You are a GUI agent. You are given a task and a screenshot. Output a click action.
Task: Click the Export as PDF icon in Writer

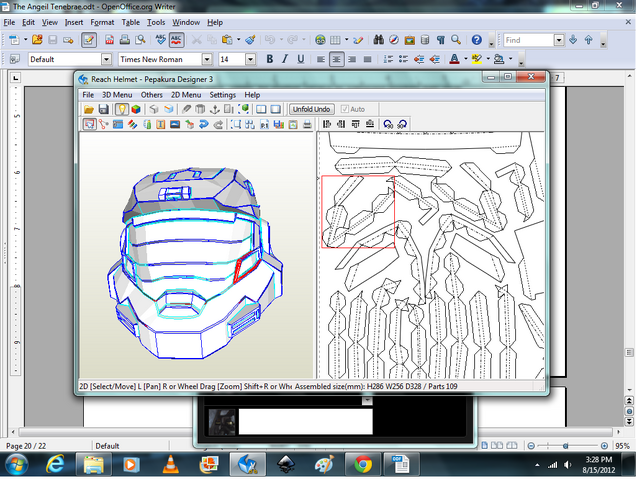coord(109,40)
